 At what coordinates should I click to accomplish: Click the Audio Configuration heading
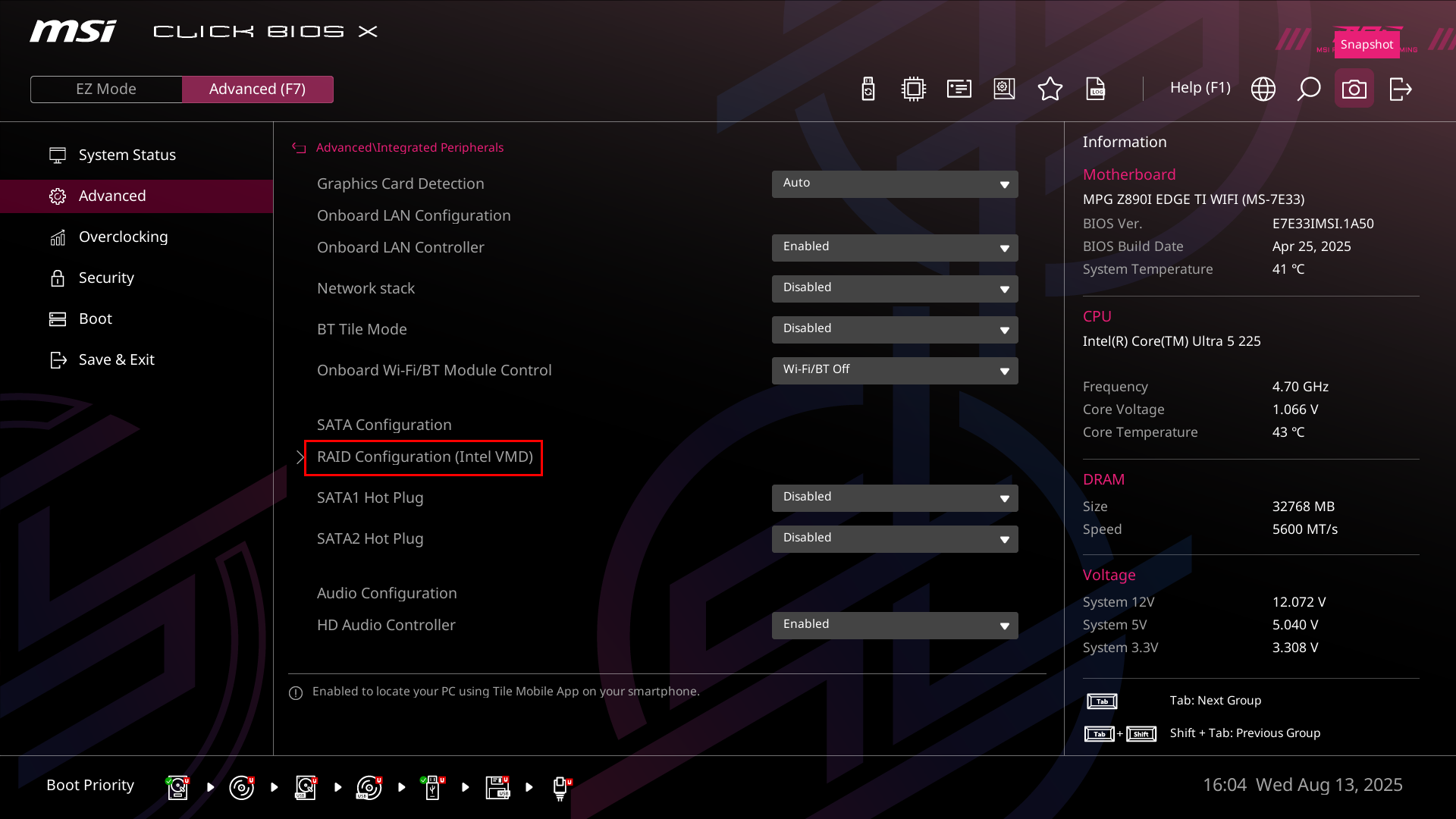387,594
